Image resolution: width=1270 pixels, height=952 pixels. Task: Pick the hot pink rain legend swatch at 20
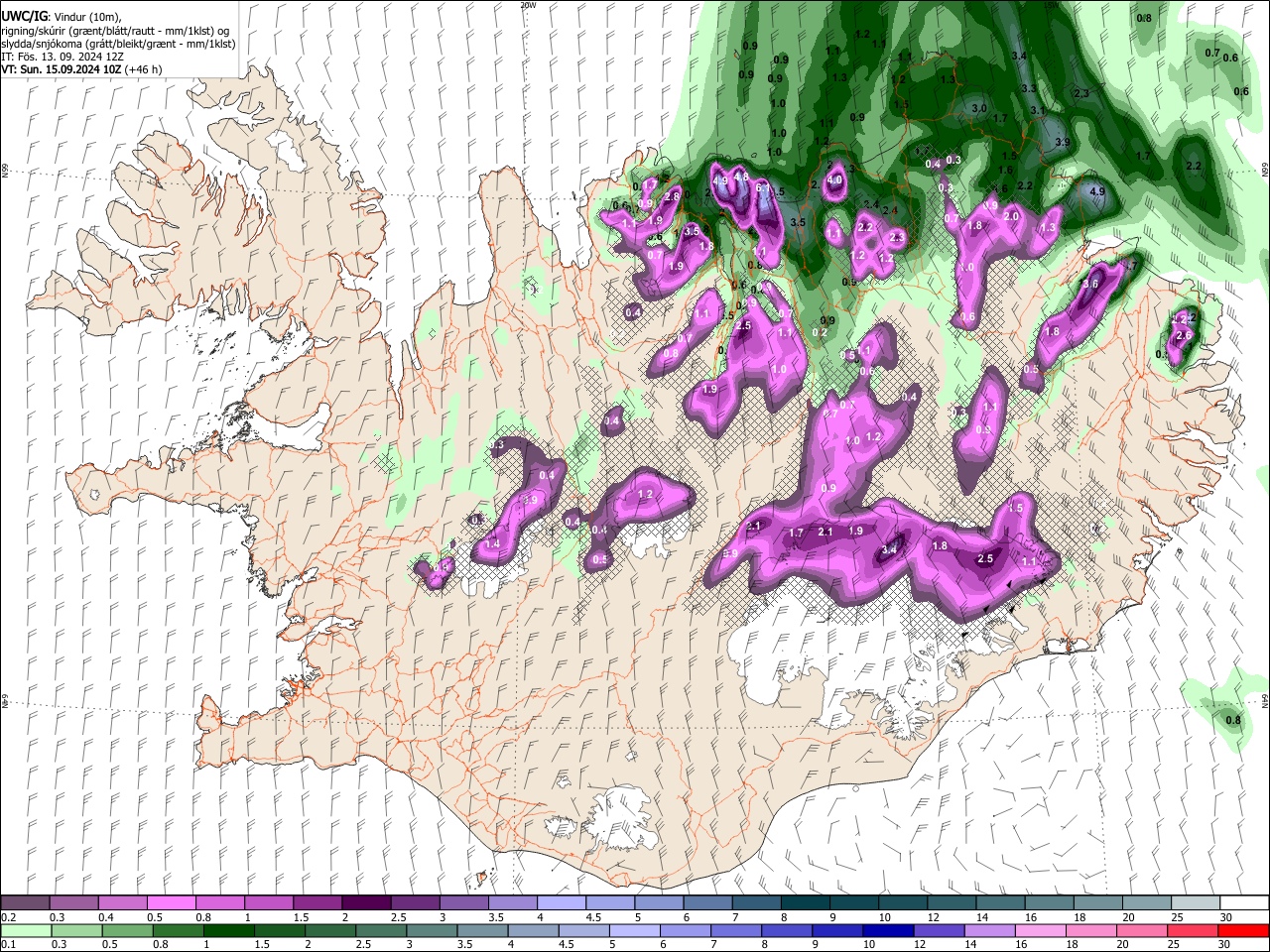tap(1142, 930)
